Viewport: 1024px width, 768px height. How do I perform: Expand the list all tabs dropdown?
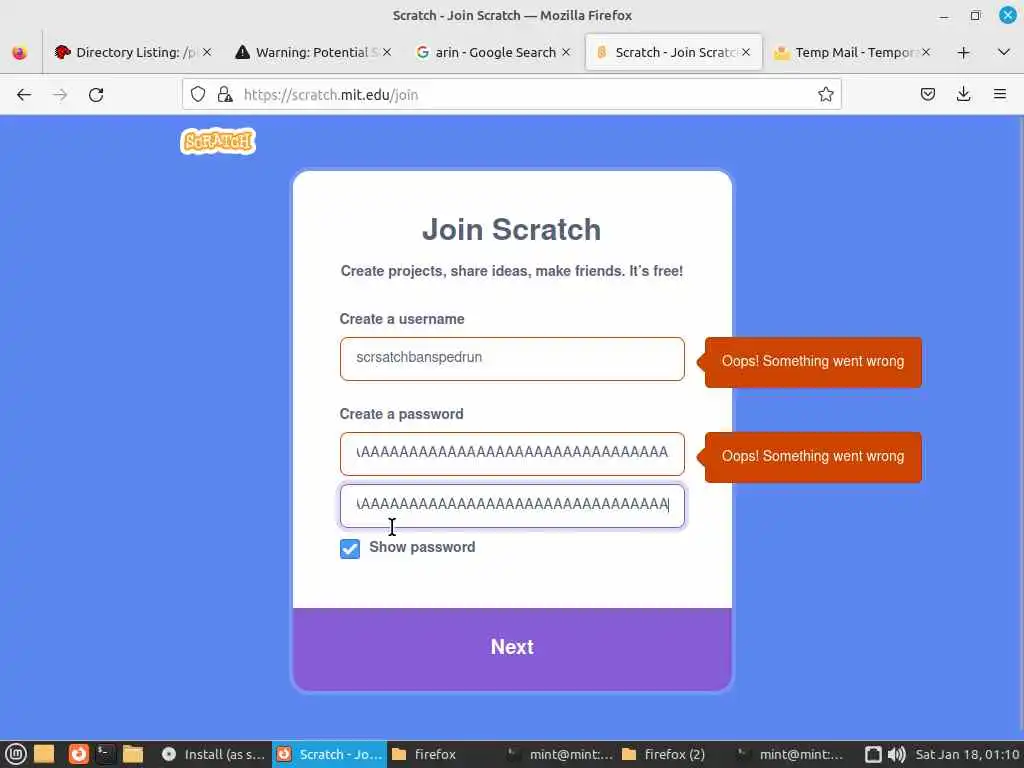[1004, 52]
